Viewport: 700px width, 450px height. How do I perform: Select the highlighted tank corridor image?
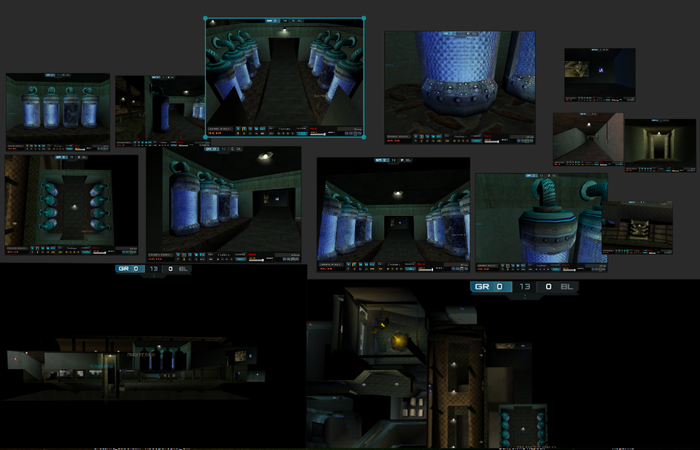284,78
